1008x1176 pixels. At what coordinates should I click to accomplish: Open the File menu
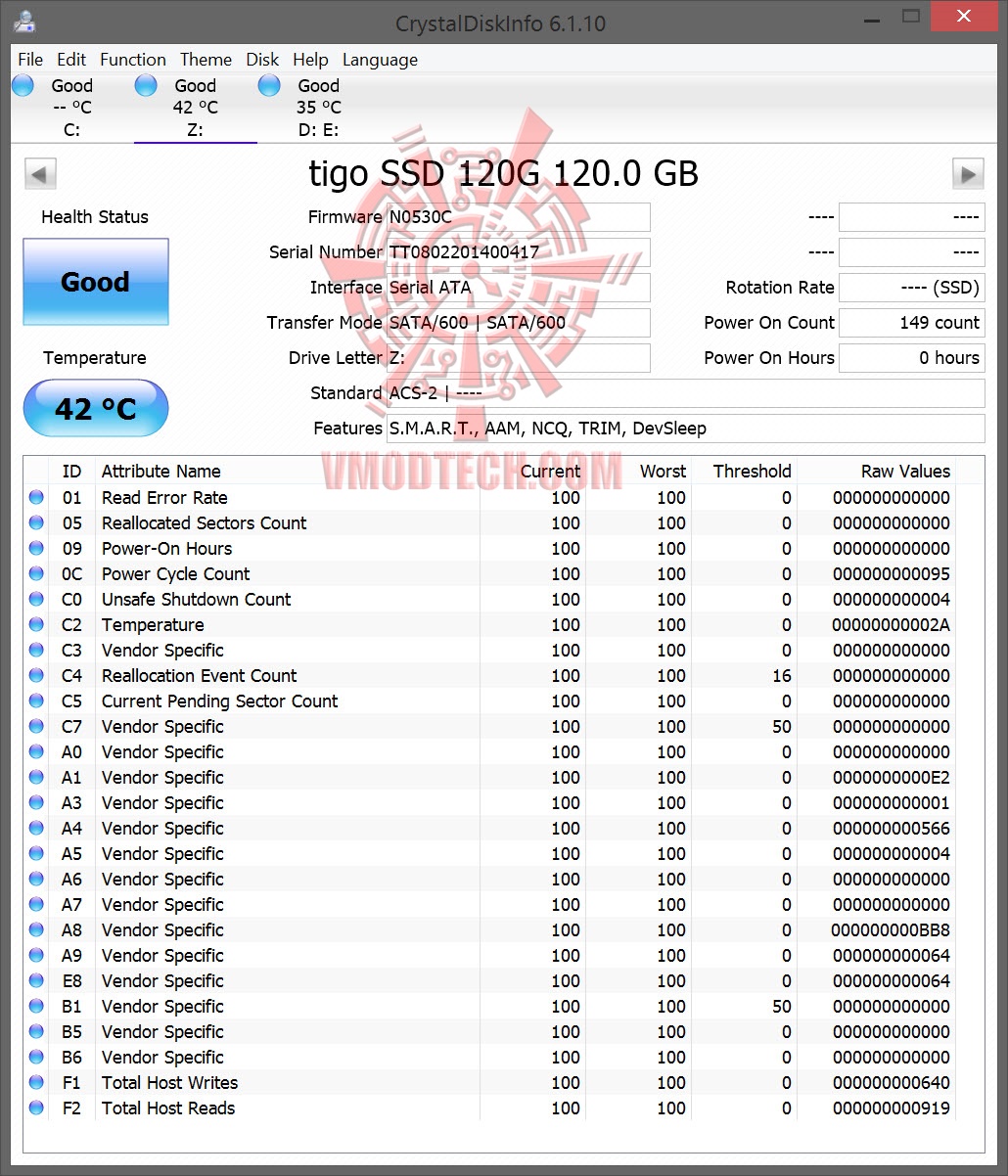coord(30,60)
